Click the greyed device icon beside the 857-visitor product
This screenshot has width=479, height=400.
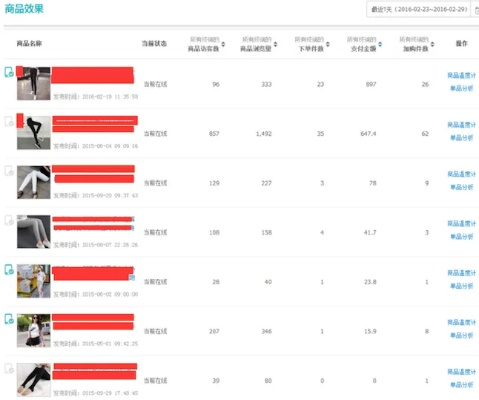pos(9,121)
